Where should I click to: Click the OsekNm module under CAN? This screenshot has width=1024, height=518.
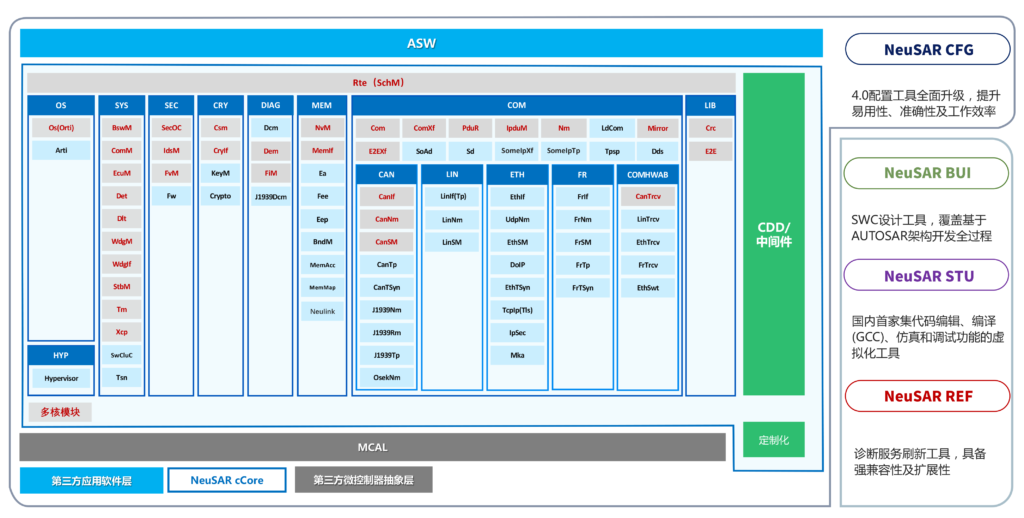click(386, 377)
